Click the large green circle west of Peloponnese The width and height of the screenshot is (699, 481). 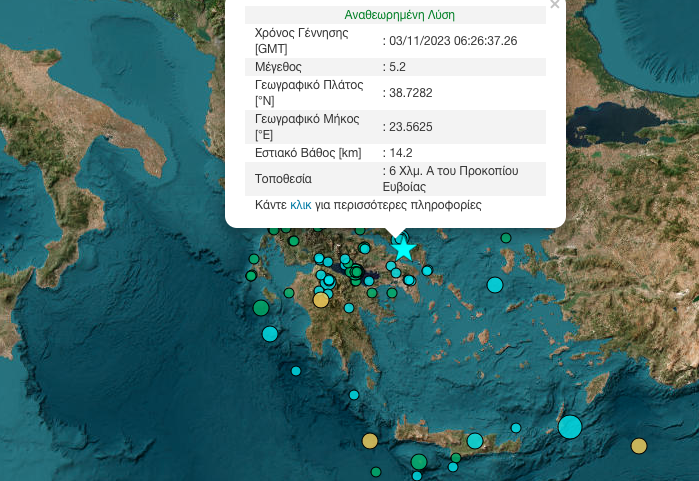coord(261,308)
